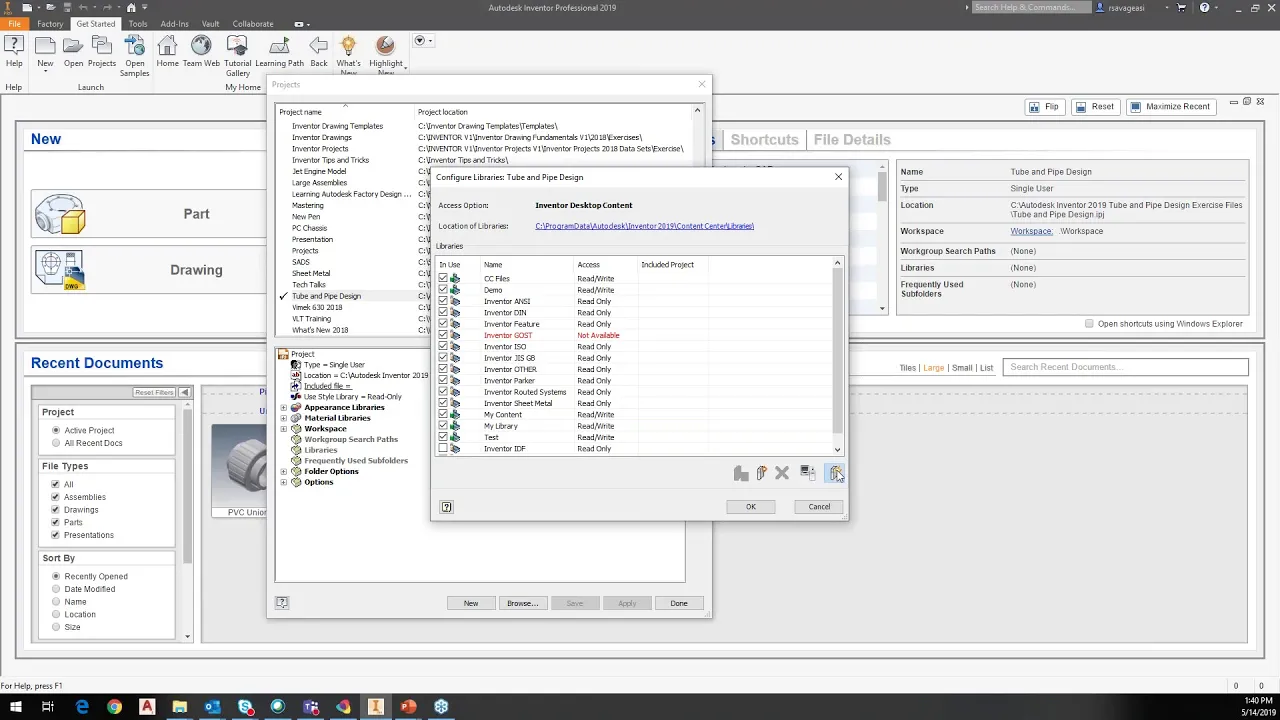Select the Inventor Routed Systems library row
The image size is (1280, 720).
pyautogui.click(x=635, y=392)
